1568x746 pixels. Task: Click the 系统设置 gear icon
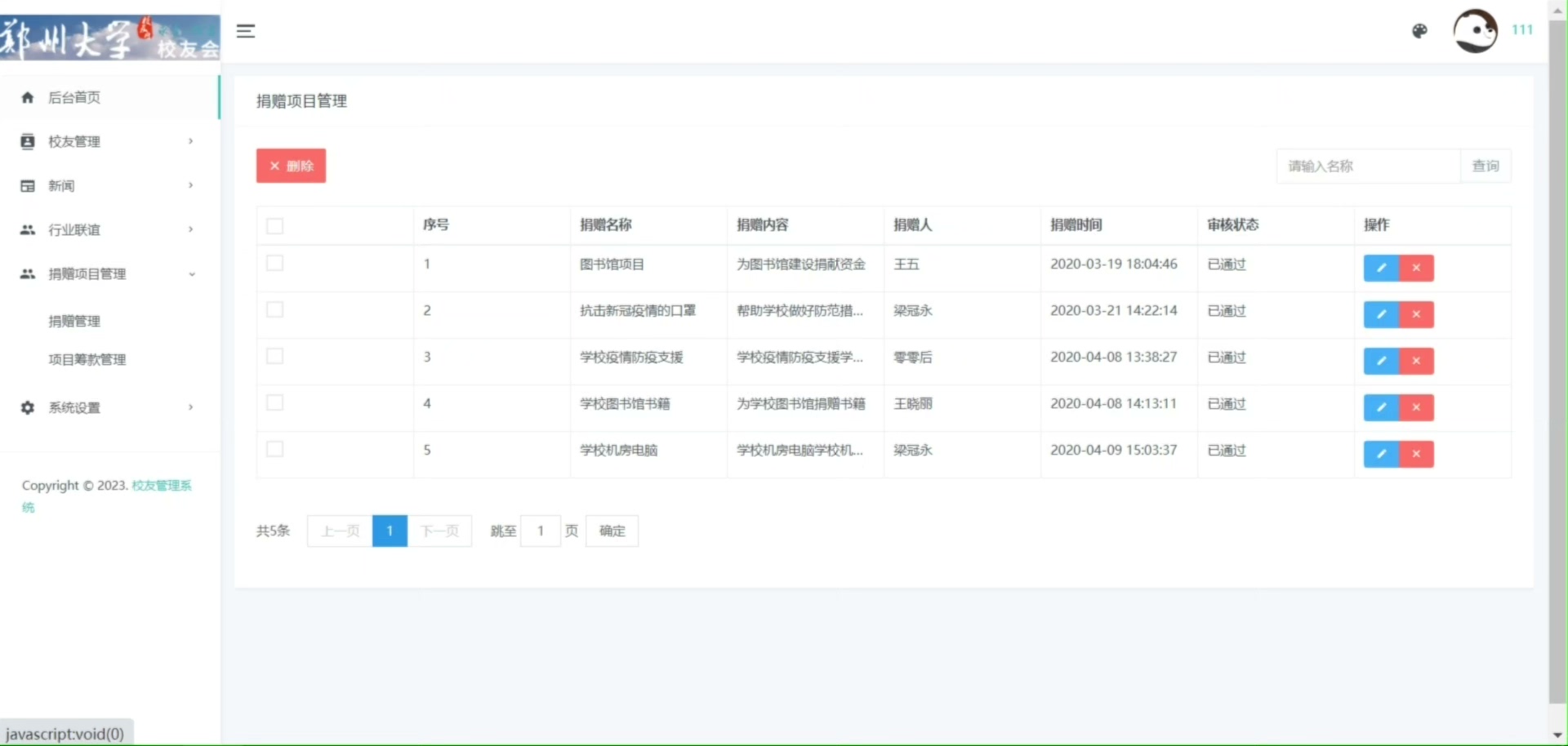coord(28,407)
